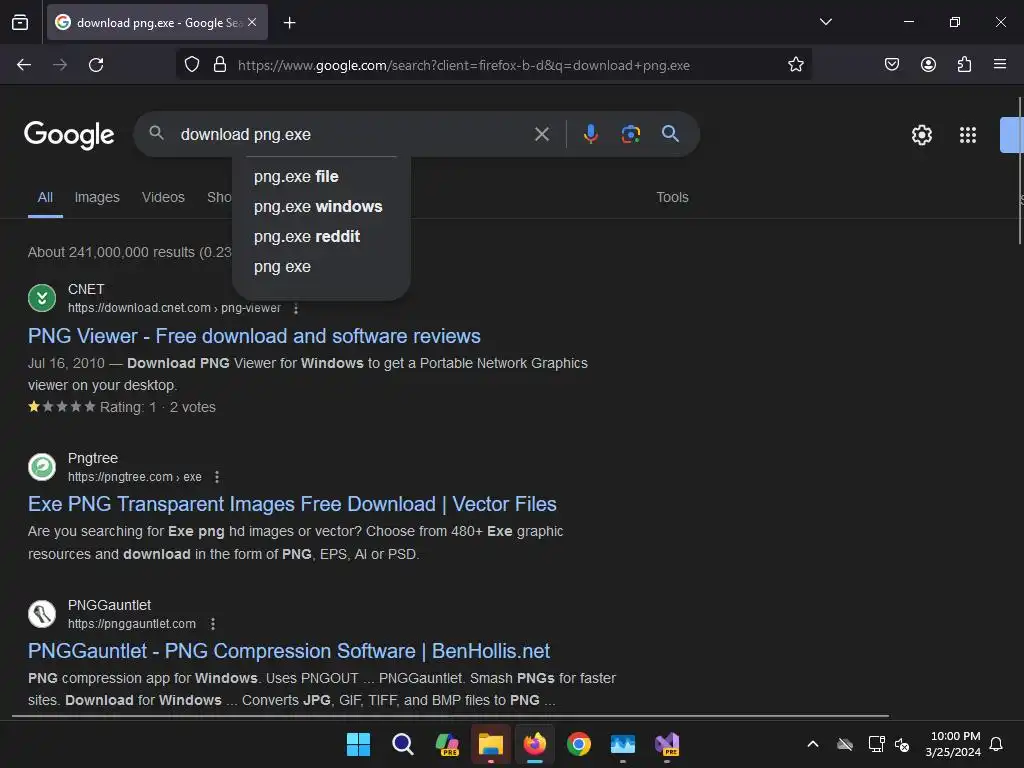Switch to Firefox in the taskbar
1024x768 pixels.
[535, 744]
